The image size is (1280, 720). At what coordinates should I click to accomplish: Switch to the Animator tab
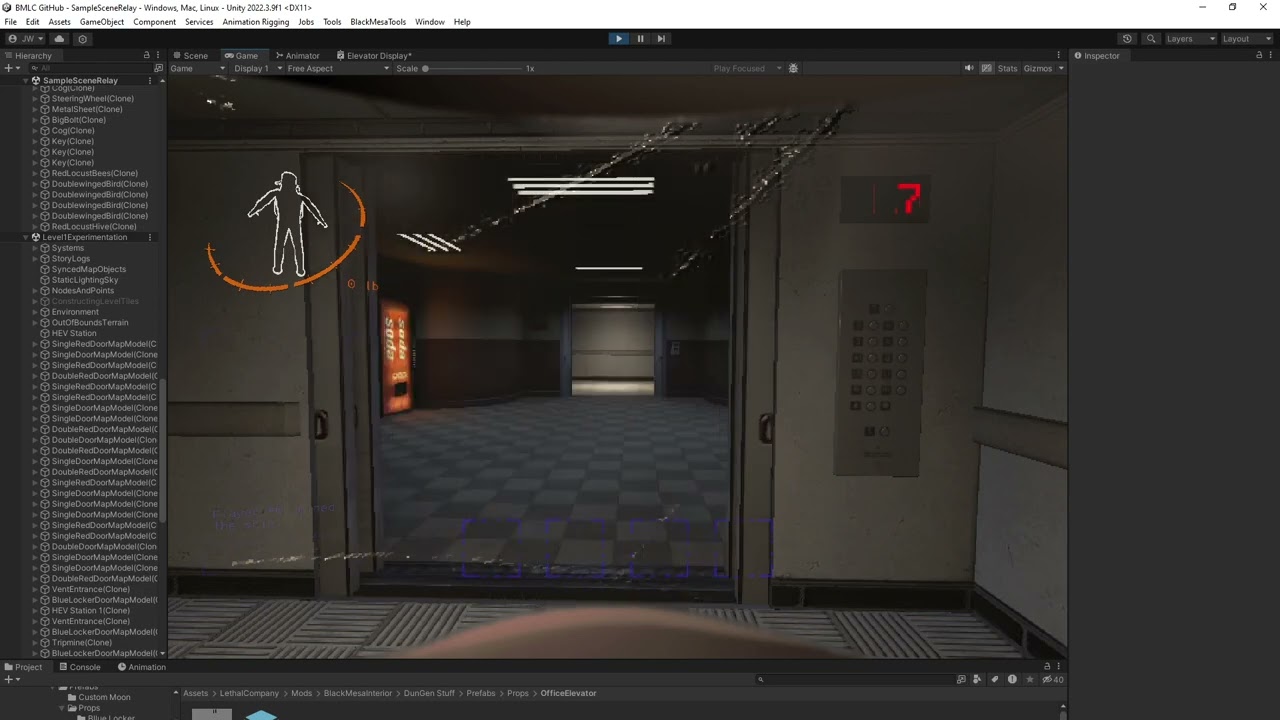[297, 55]
